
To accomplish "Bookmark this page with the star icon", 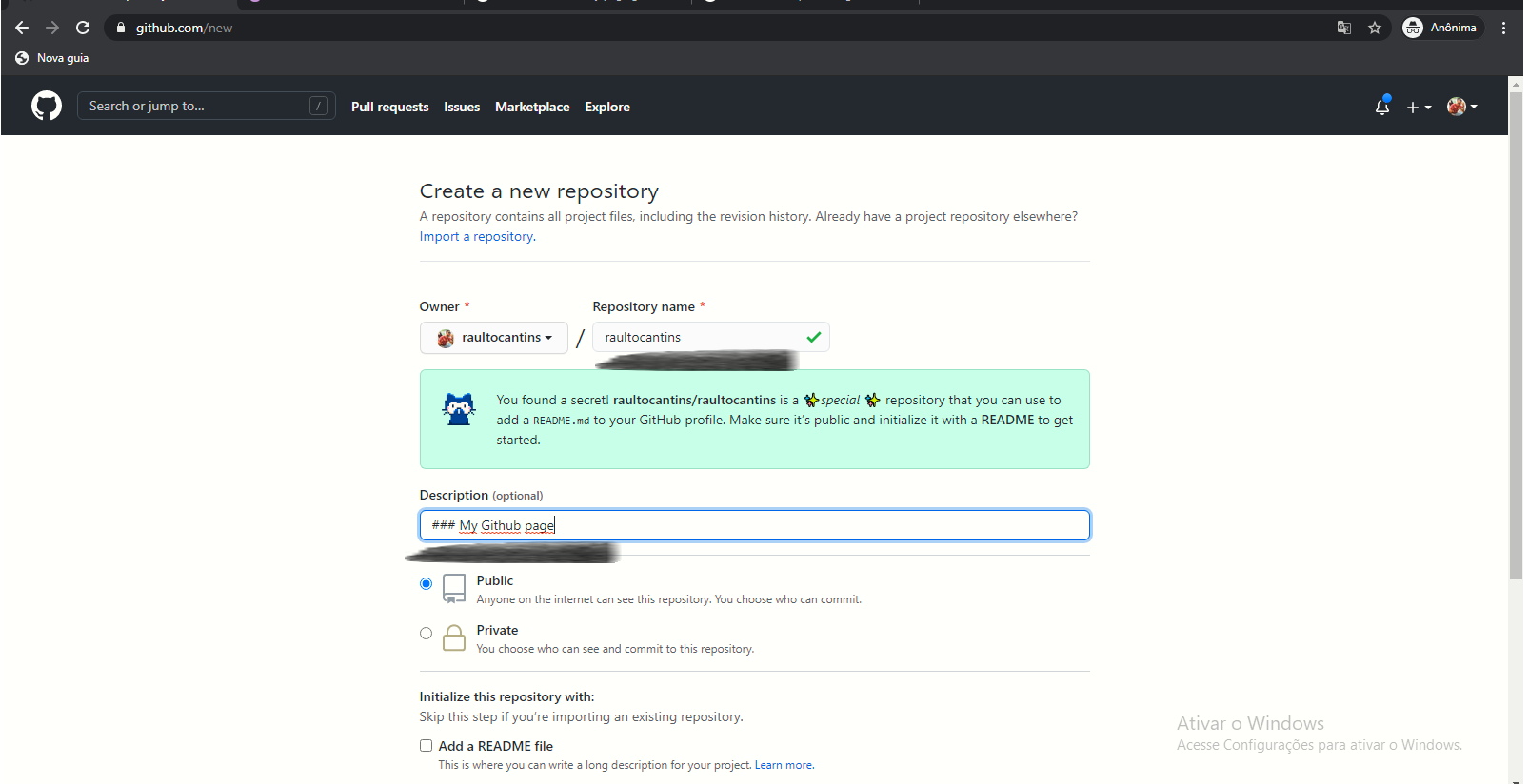I will click(x=1374, y=28).
